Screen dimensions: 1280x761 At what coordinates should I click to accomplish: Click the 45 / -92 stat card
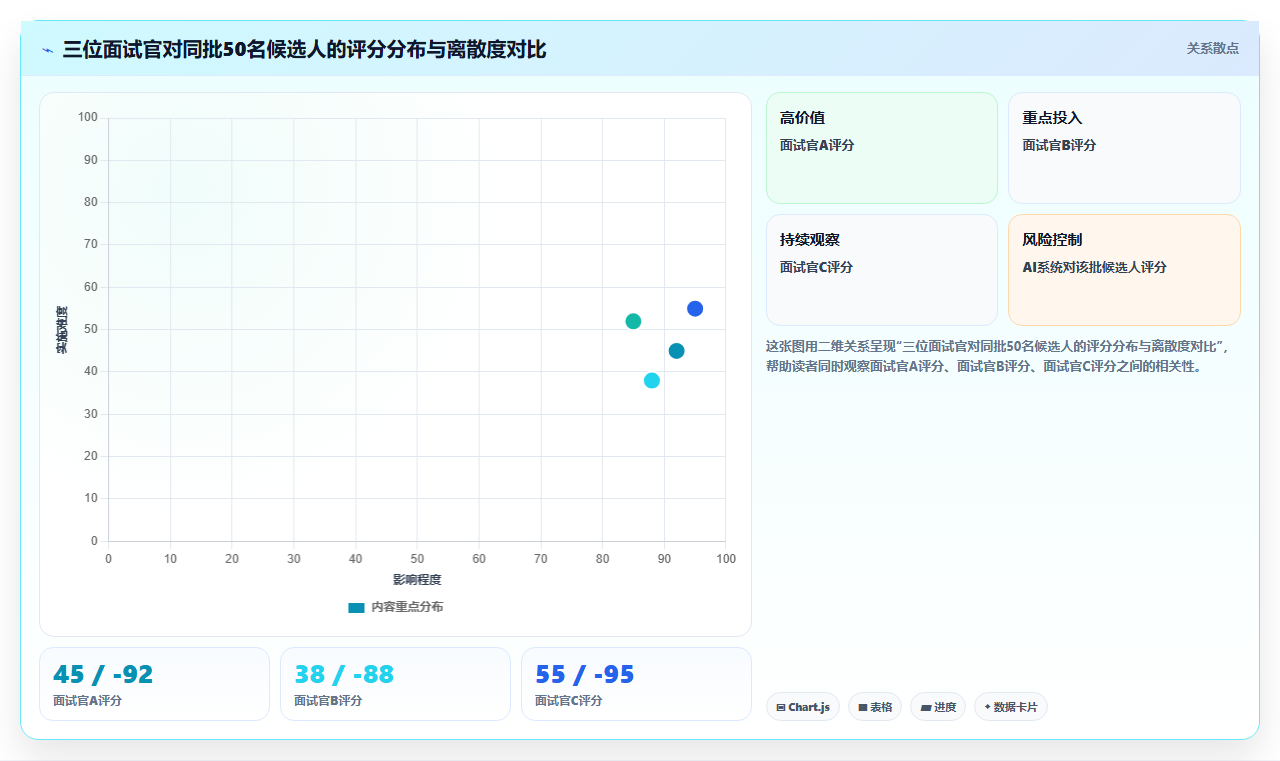point(154,684)
